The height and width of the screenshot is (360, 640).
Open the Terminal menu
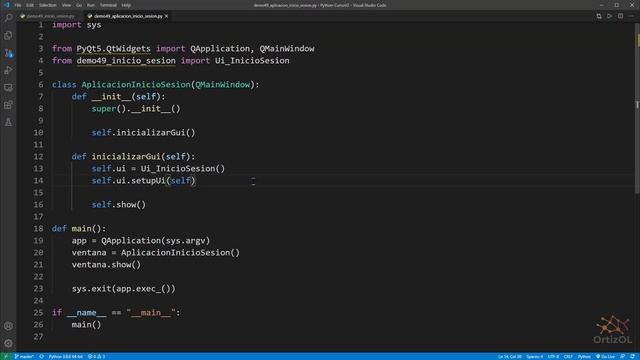(x=108, y=5)
